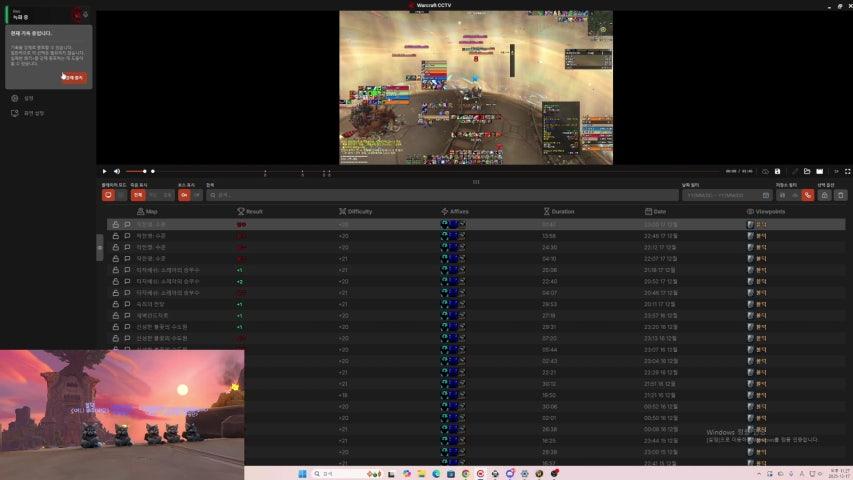Open the folder icon in player toolbar
The width and height of the screenshot is (853, 480).
(x=807, y=171)
